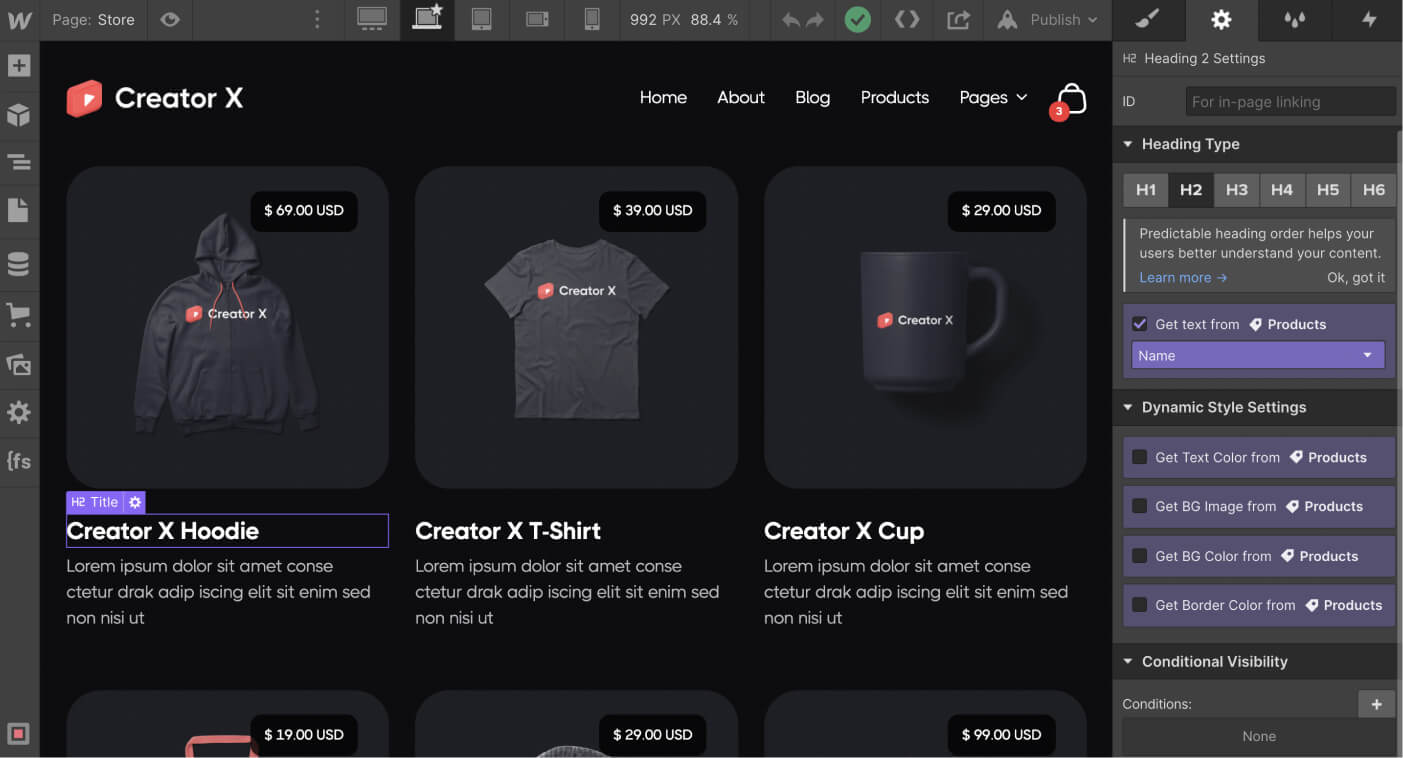1403x758 pixels.
Task: Click the Blog nav link
Action: tap(812, 97)
